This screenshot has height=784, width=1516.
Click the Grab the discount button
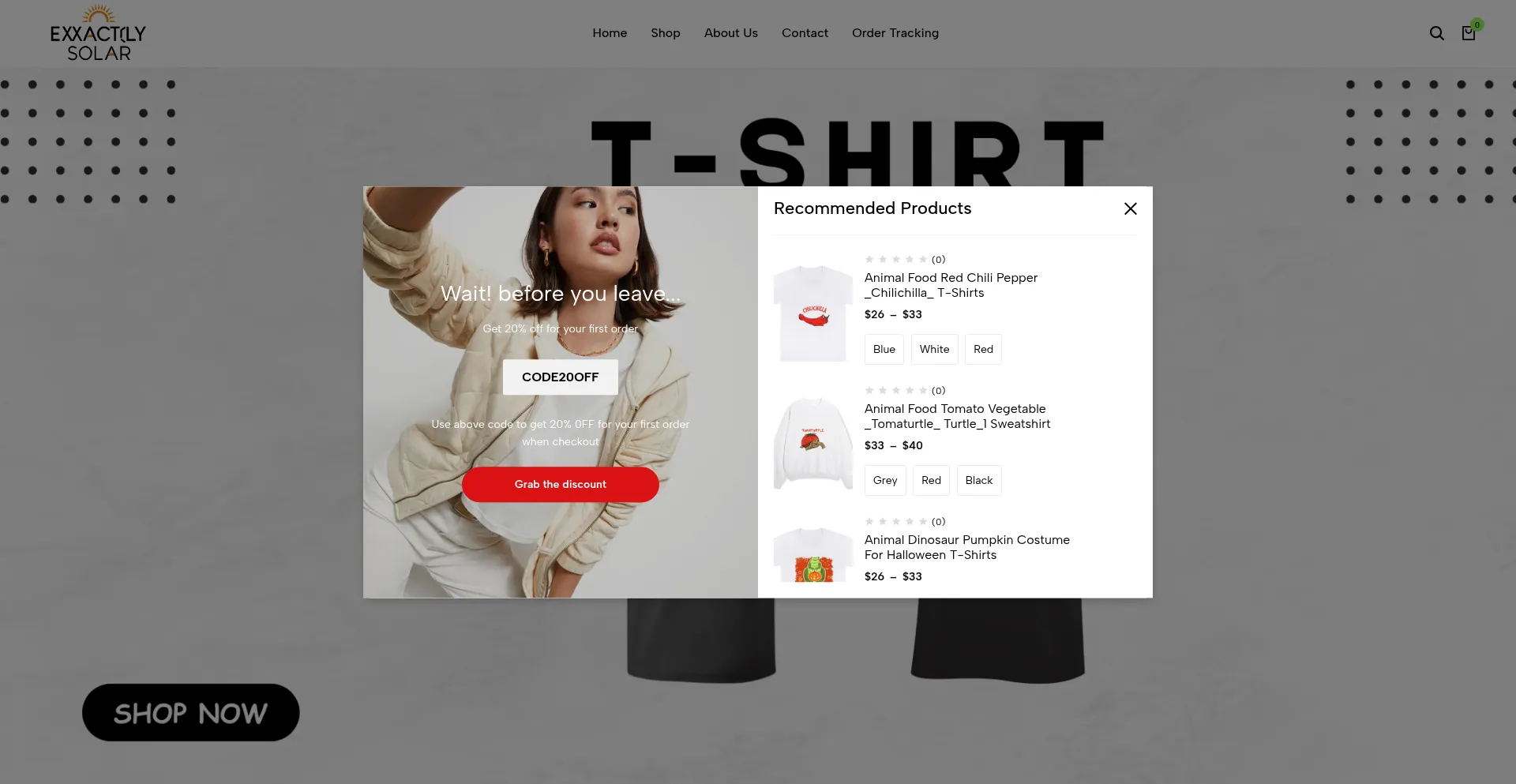(561, 484)
